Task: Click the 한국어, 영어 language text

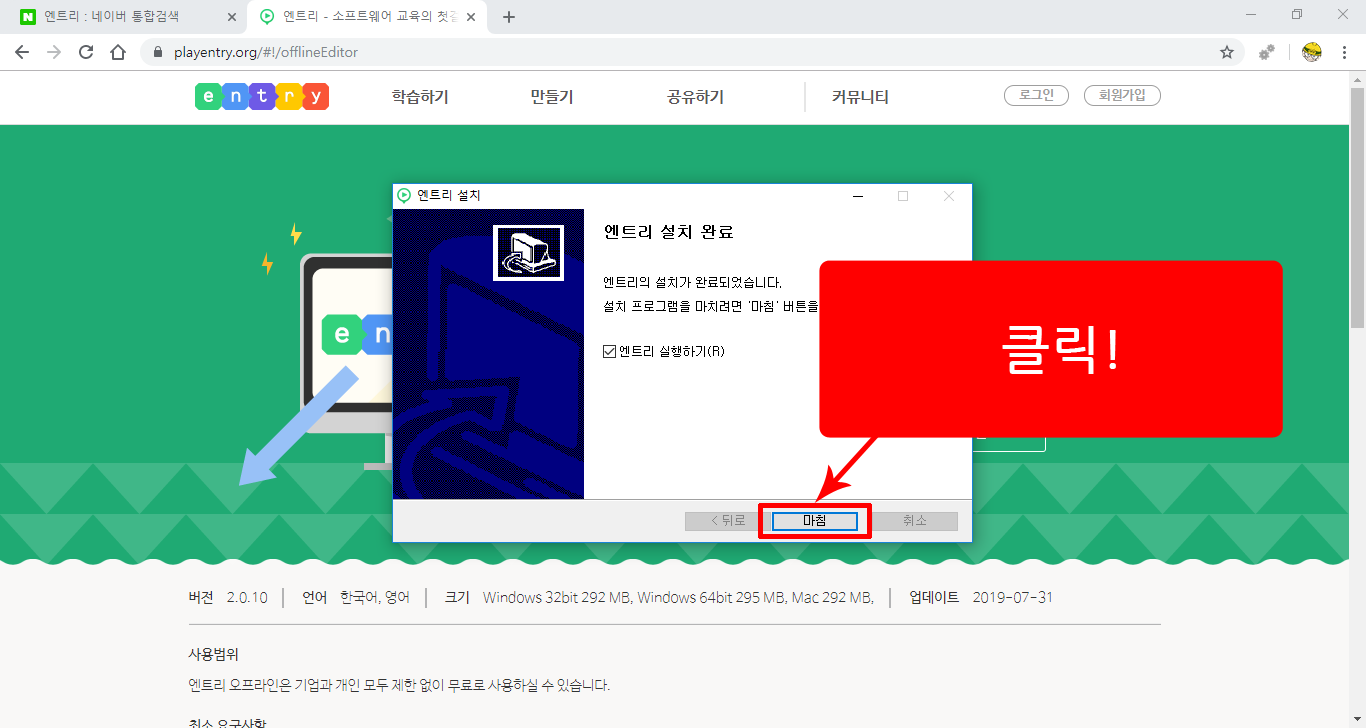Action: pos(375,598)
